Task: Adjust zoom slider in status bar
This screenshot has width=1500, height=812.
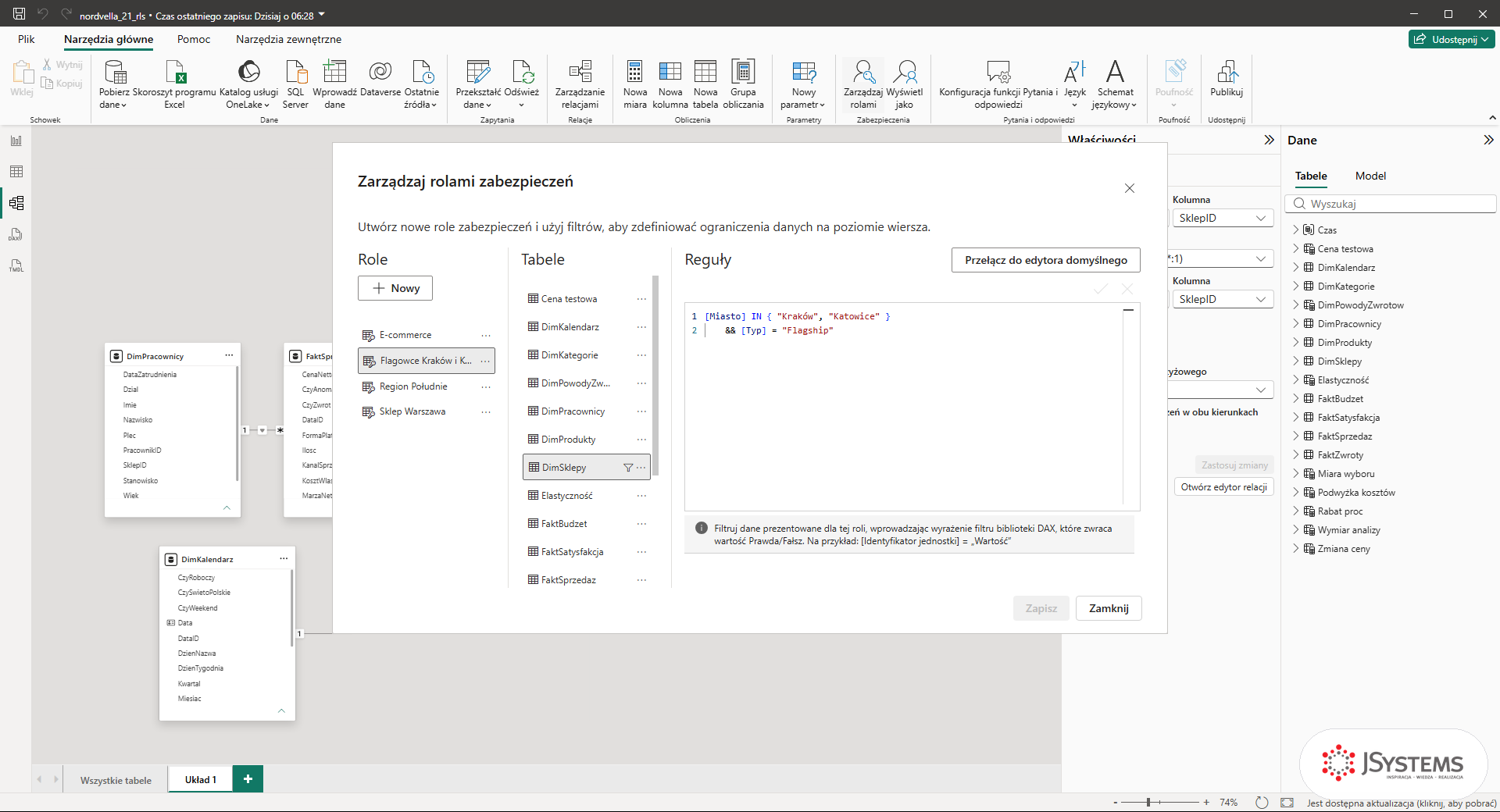Action: 1148,802
